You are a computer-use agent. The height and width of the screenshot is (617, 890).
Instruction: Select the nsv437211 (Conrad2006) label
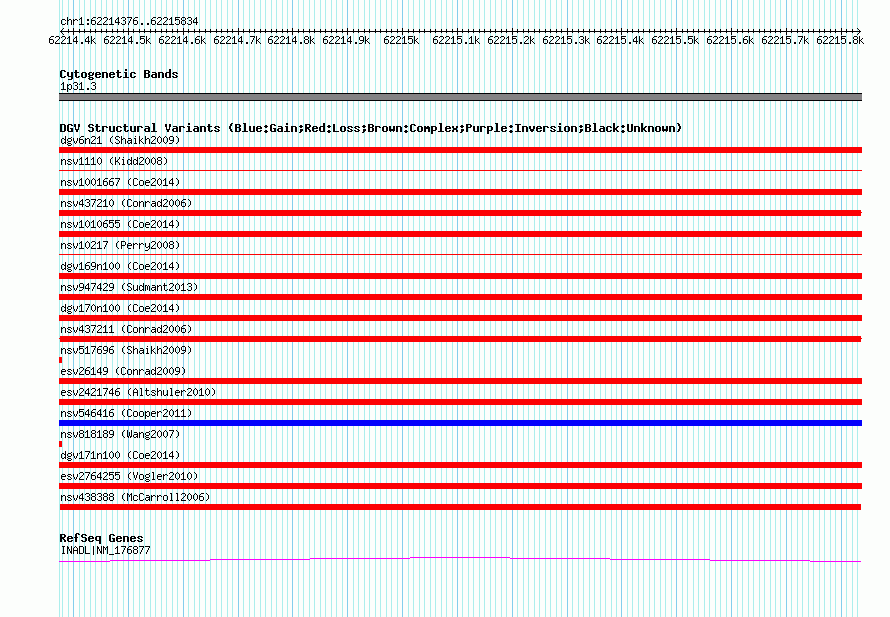[126, 329]
